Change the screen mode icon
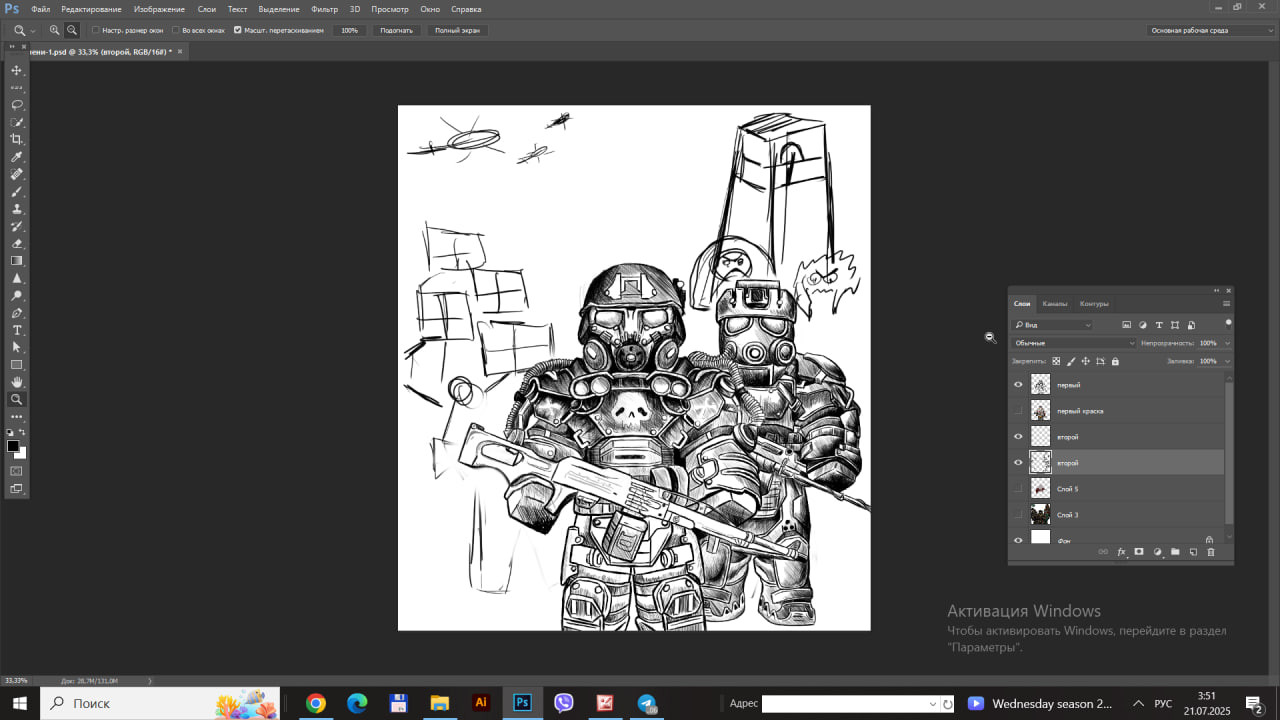The height and width of the screenshot is (720, 1280). point(16,489)
